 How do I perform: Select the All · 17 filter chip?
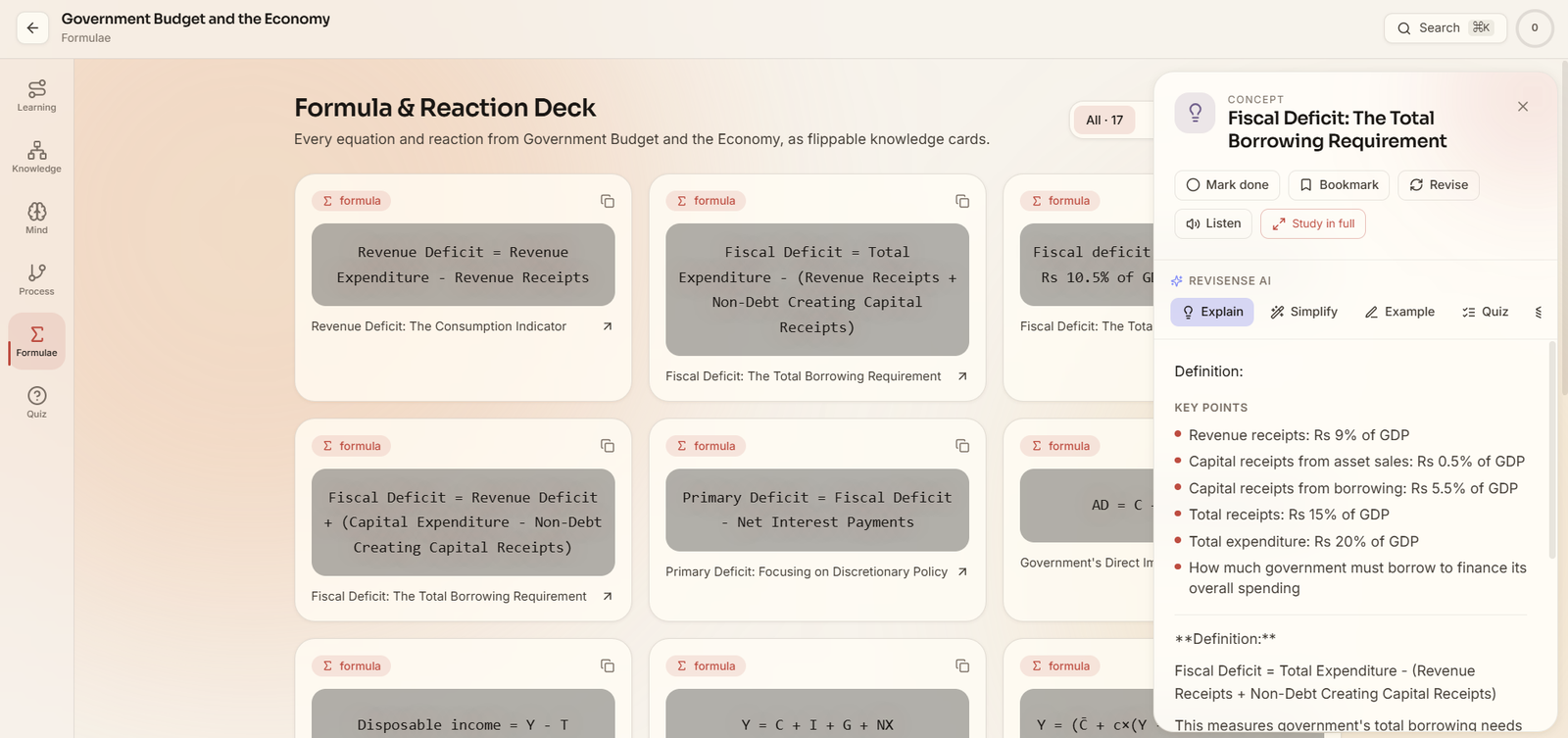(1104, 120)
